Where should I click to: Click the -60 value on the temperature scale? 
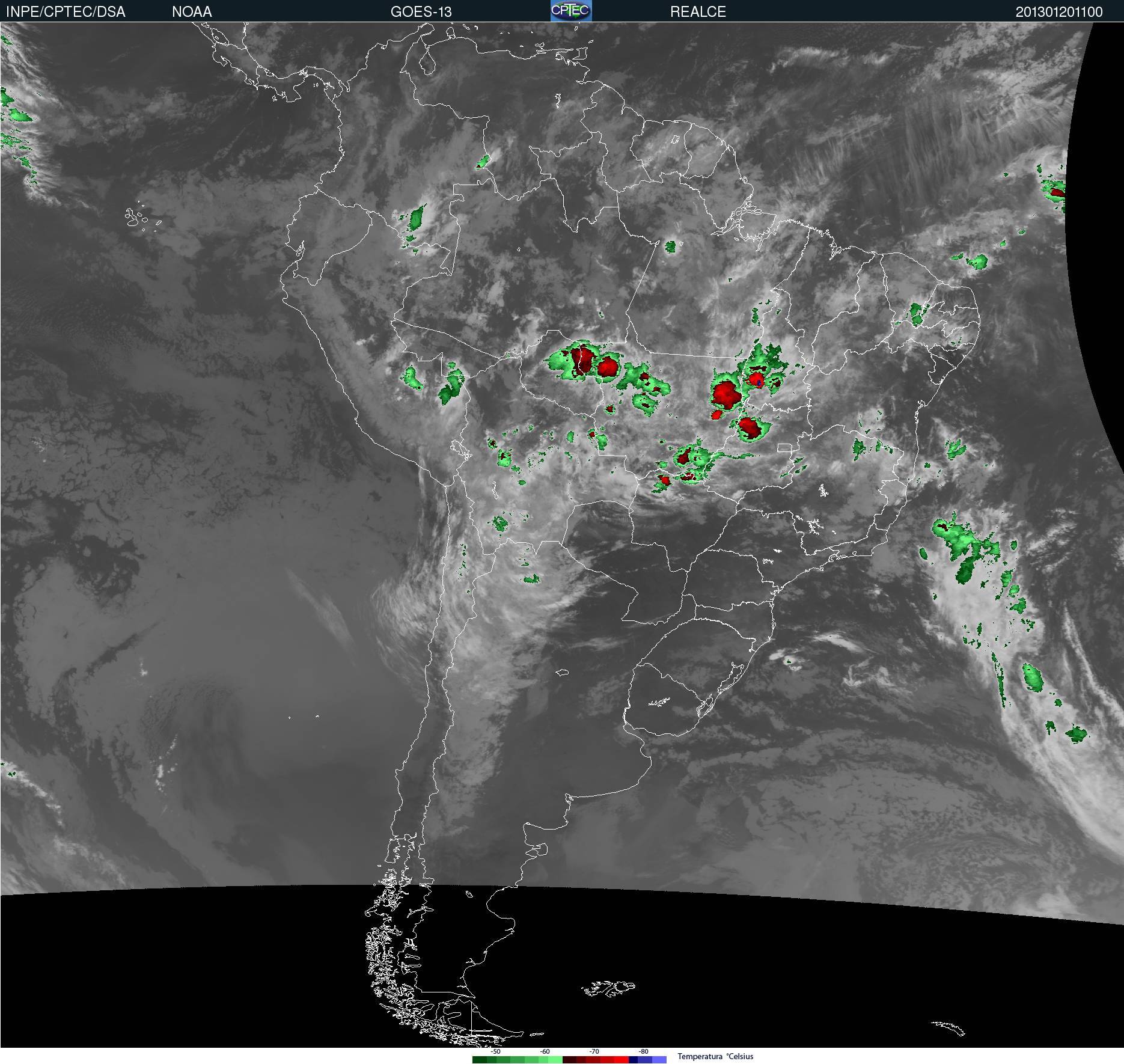pos(545,1051)
